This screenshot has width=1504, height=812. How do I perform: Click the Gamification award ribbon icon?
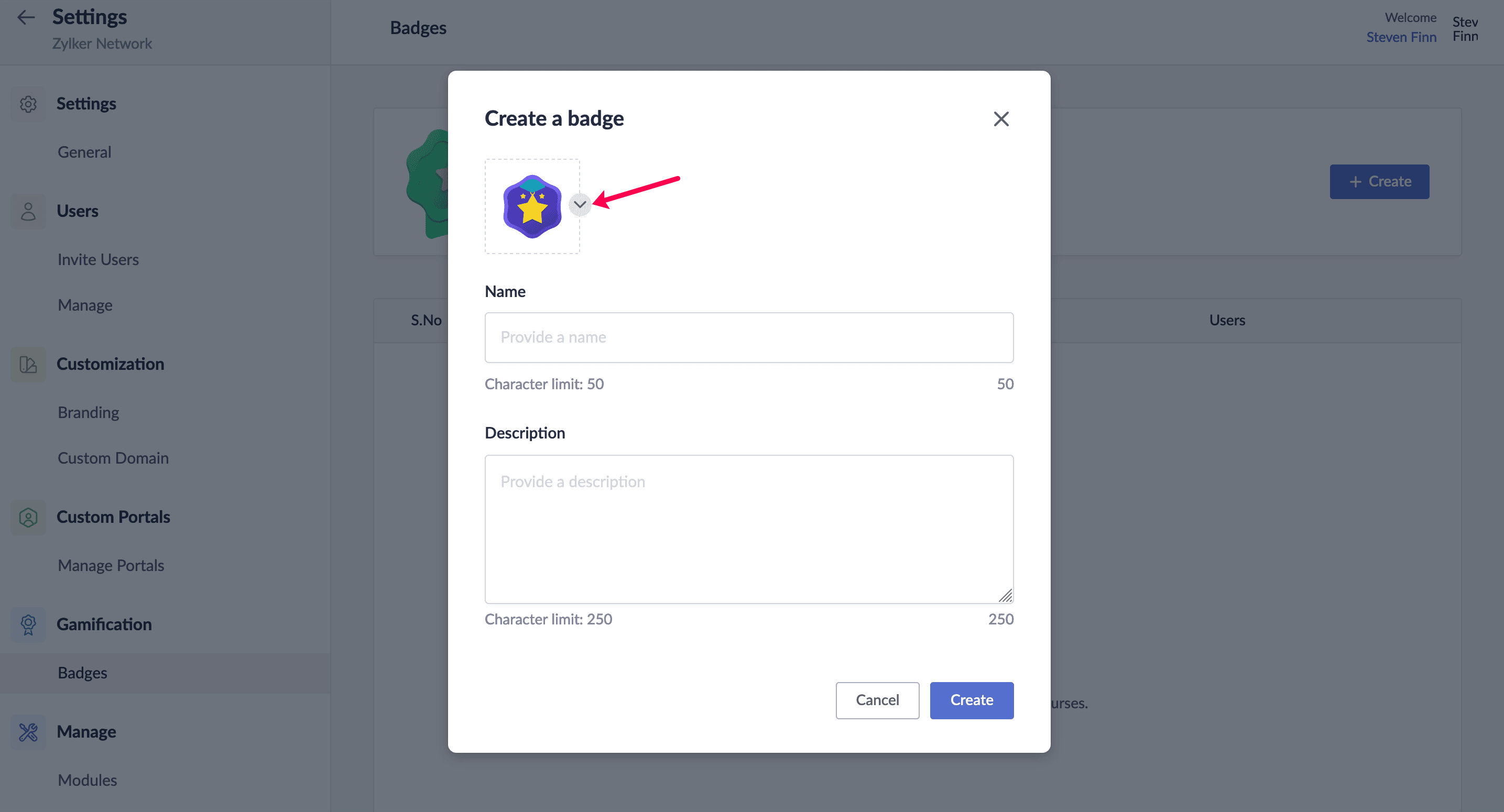tap(28, 624)
